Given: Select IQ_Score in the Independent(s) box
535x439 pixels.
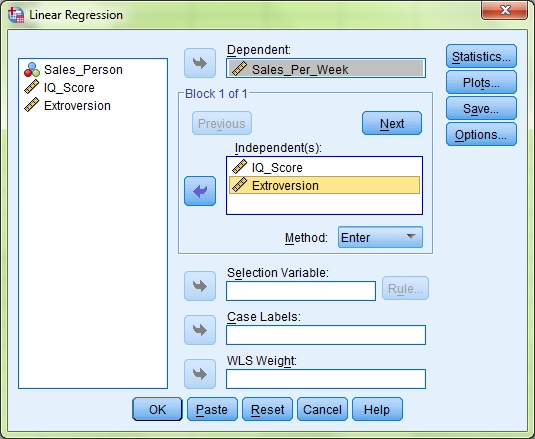Looking at the screenshot, I should coord(324,167).
